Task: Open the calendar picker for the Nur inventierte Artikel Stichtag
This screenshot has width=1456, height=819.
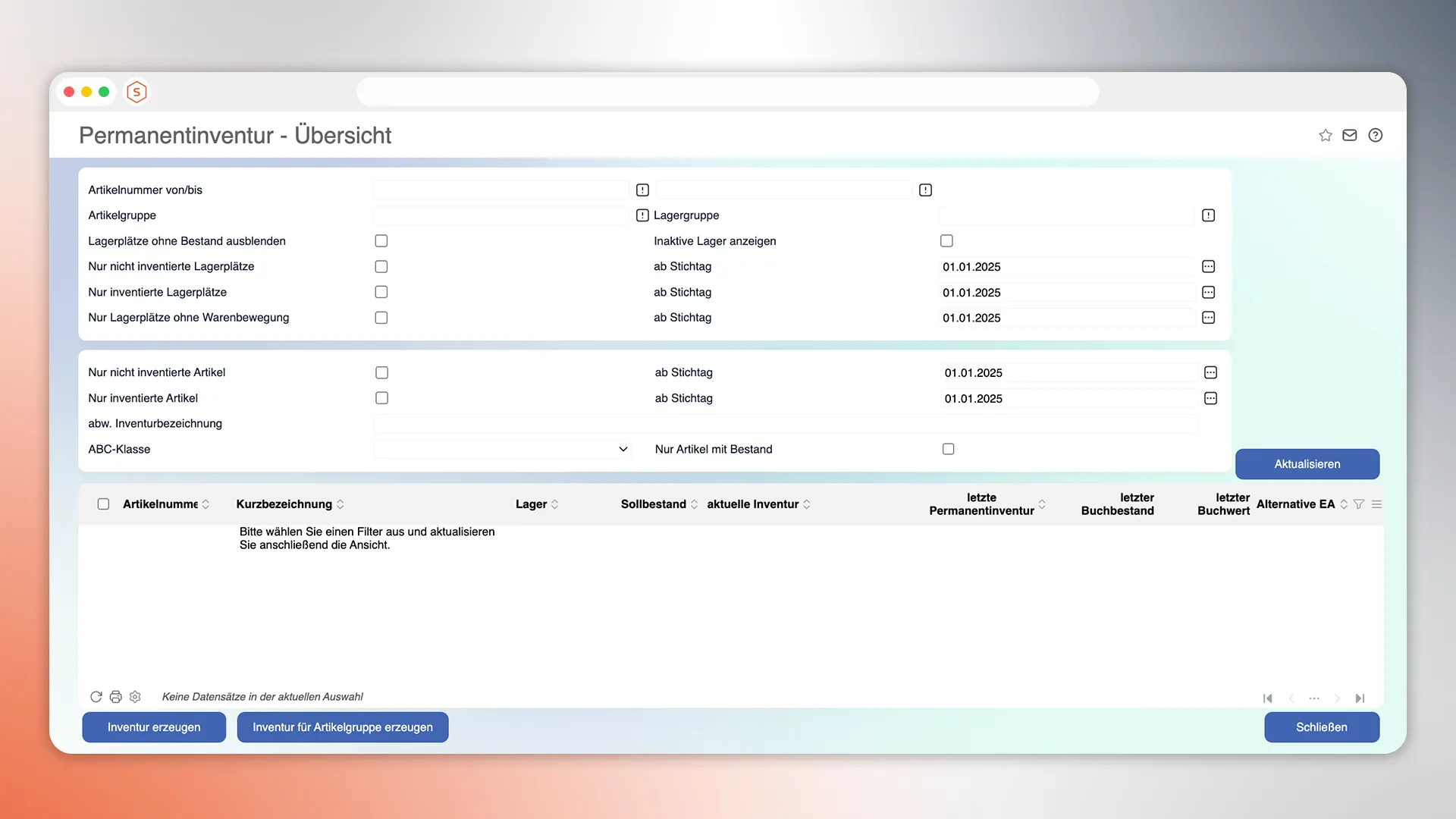Action: 1210,398
